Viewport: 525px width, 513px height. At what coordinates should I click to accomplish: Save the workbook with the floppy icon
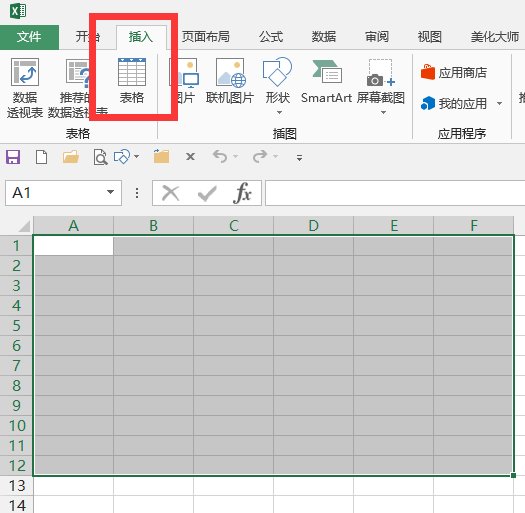pos(13,157)
